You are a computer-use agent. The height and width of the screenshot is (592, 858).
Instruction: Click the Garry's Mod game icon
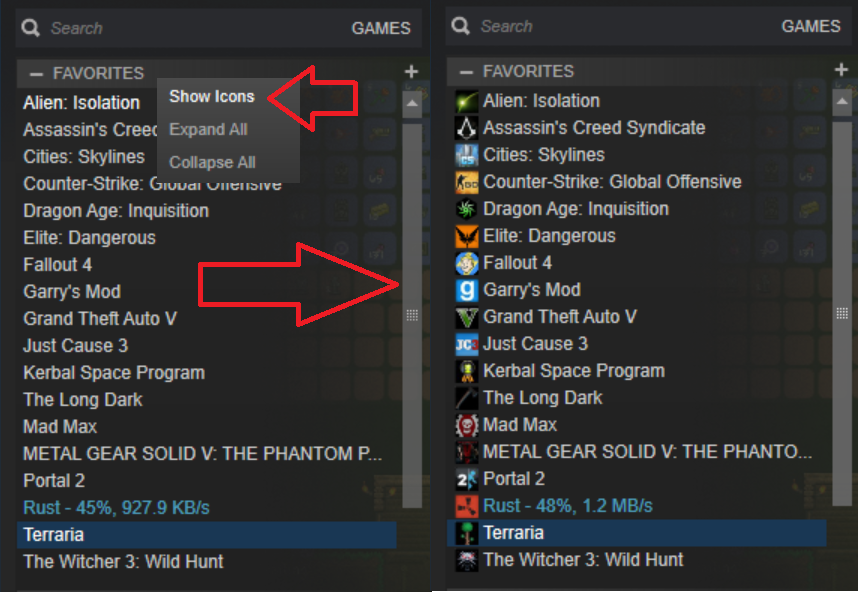(467, 290)
